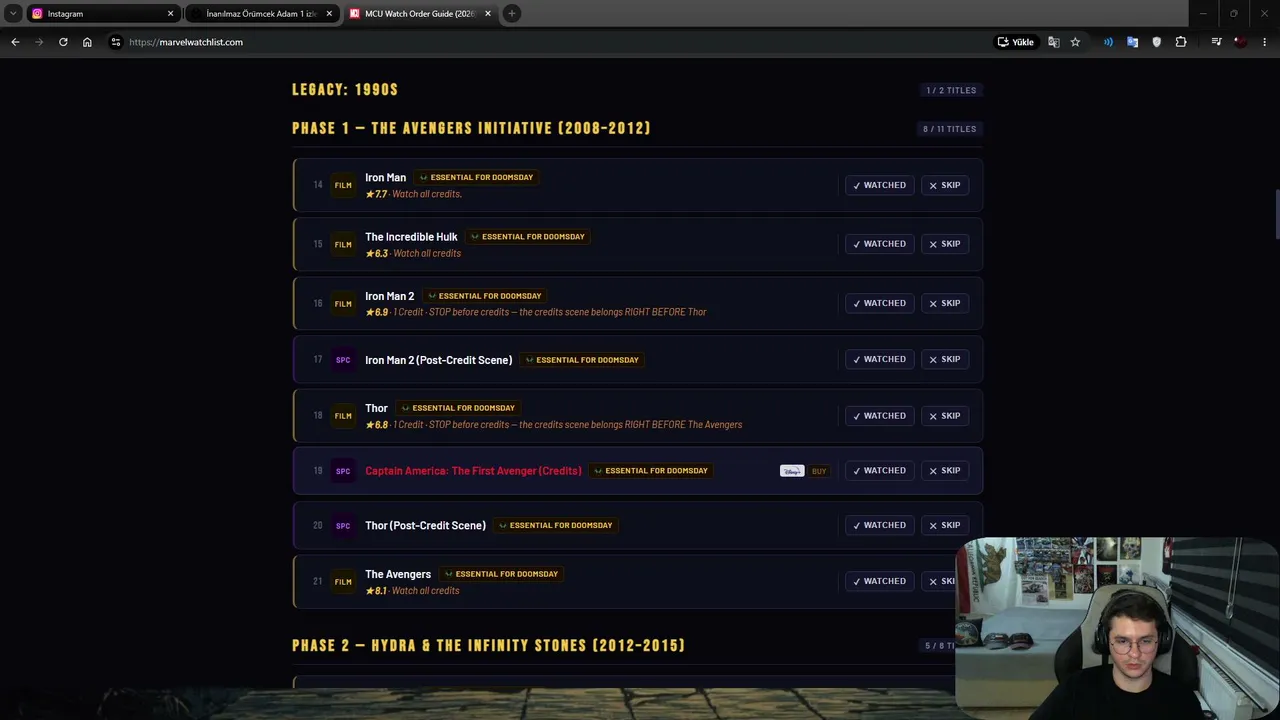View site information for marvelwatchlist.com
The width and height of the screenshot is (1280, 720).
[116, 42]
